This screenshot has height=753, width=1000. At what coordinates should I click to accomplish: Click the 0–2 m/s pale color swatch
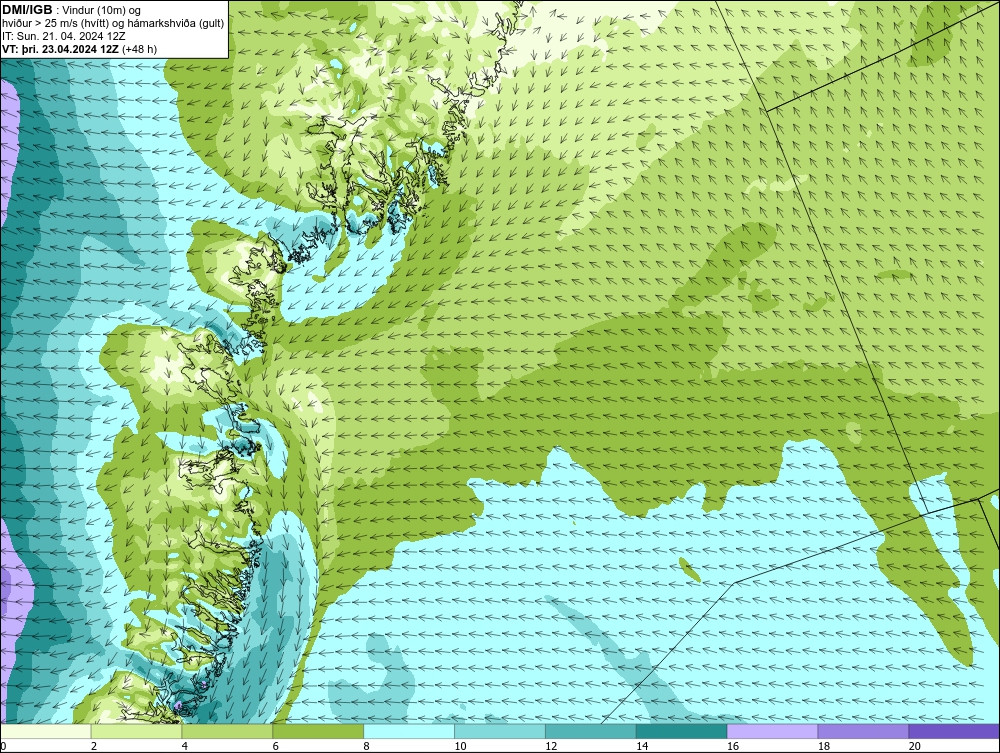pyautogui.click(x=46, y=731)
